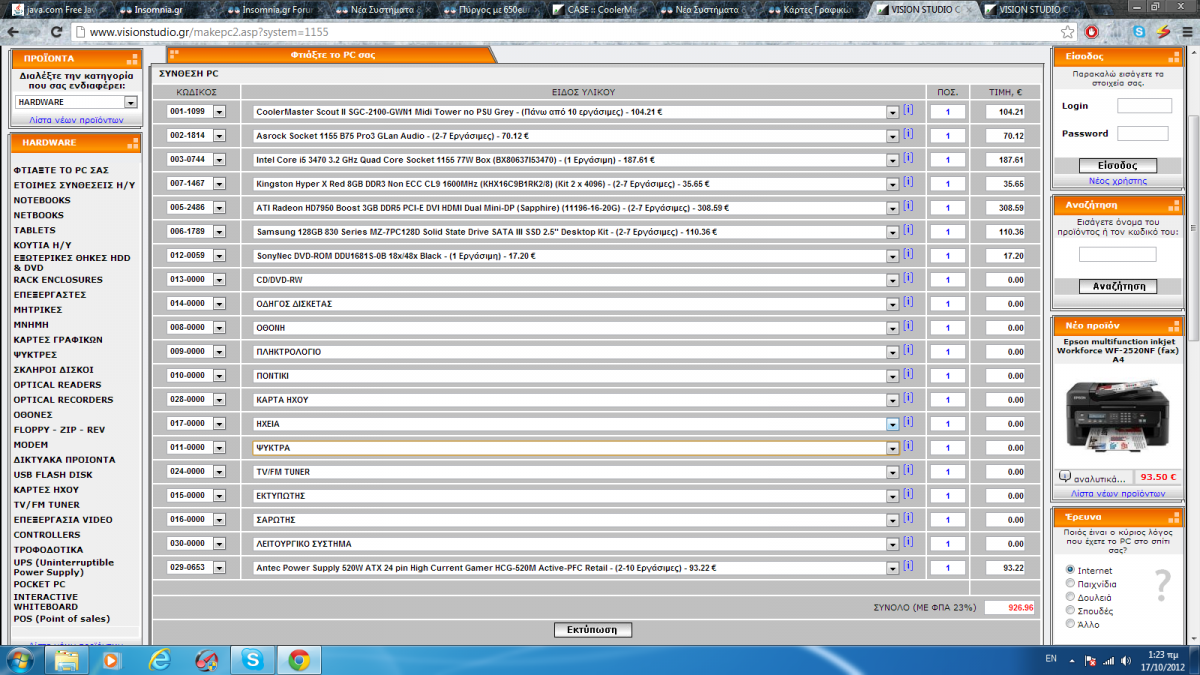Click info icon for CoolerMaster Scout II row
The image size is (1200, 675).
(x=908, y=110)
